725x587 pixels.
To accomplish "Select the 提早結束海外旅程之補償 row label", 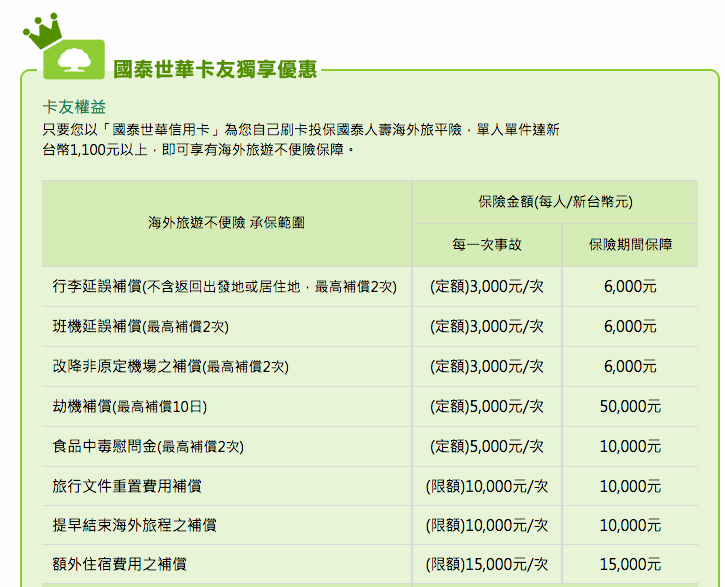I will (135, 526).
